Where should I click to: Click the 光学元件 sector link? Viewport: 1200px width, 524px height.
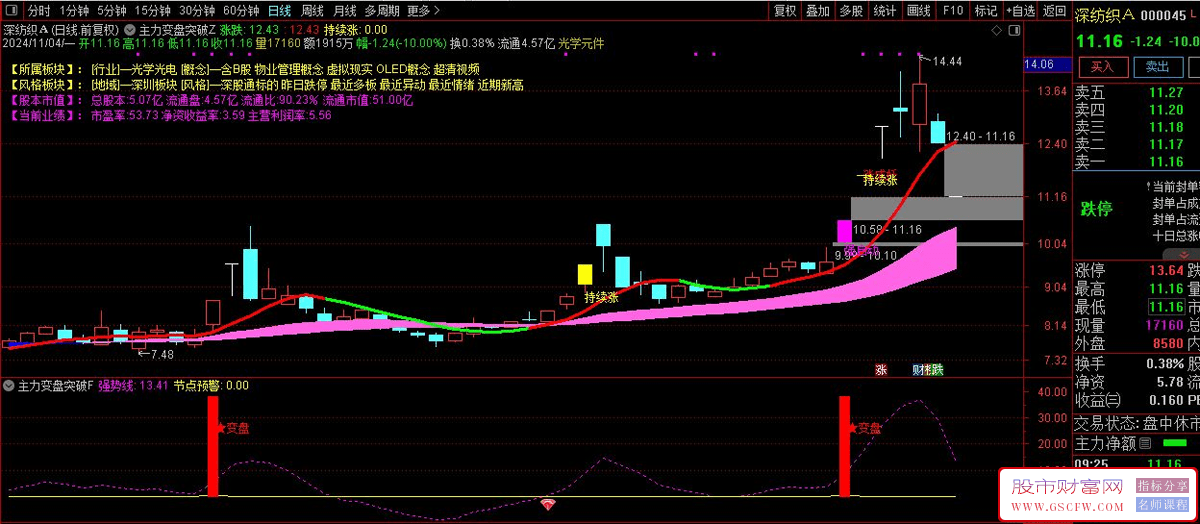click(x=579, y=44)
